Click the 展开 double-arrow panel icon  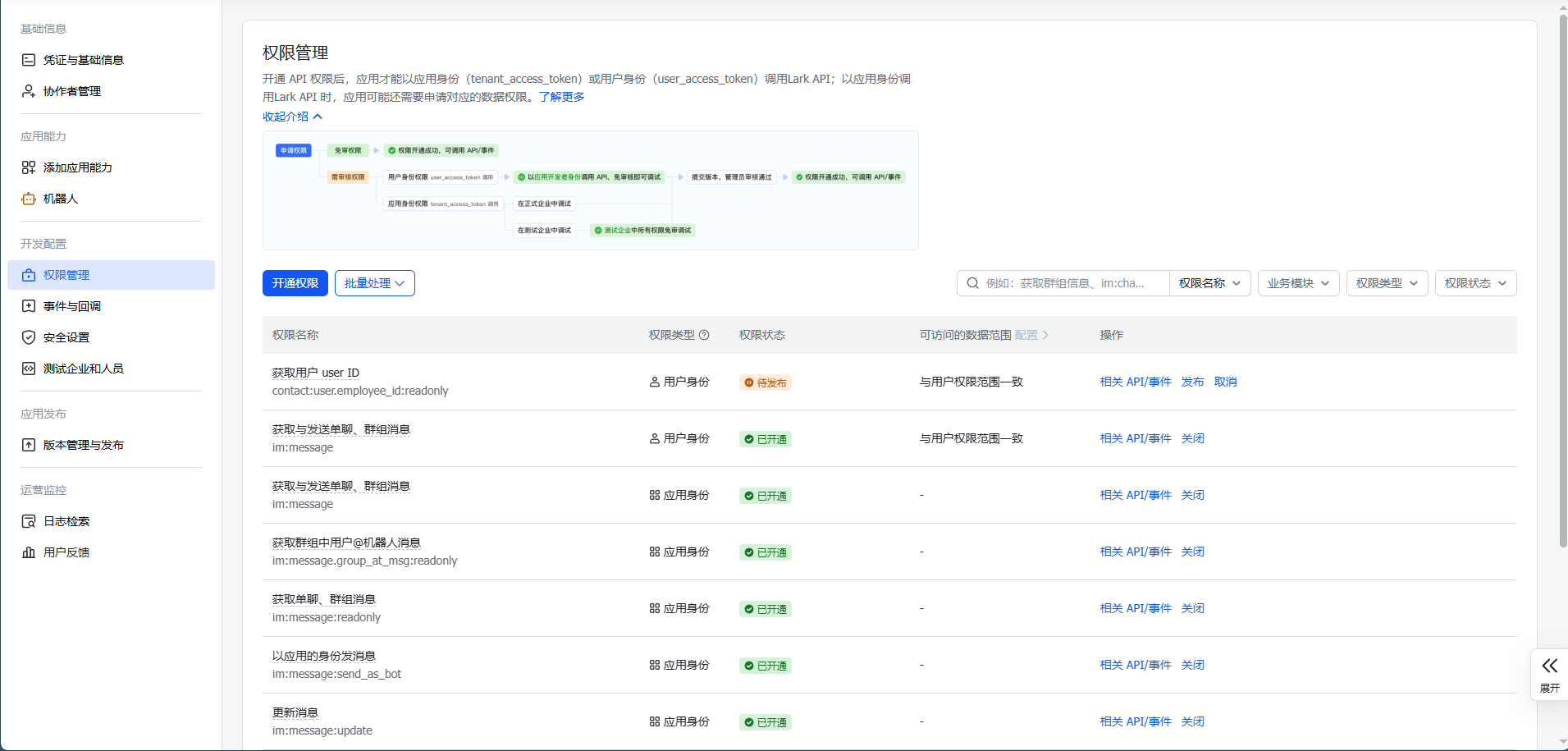click(x=1549, y=666)
